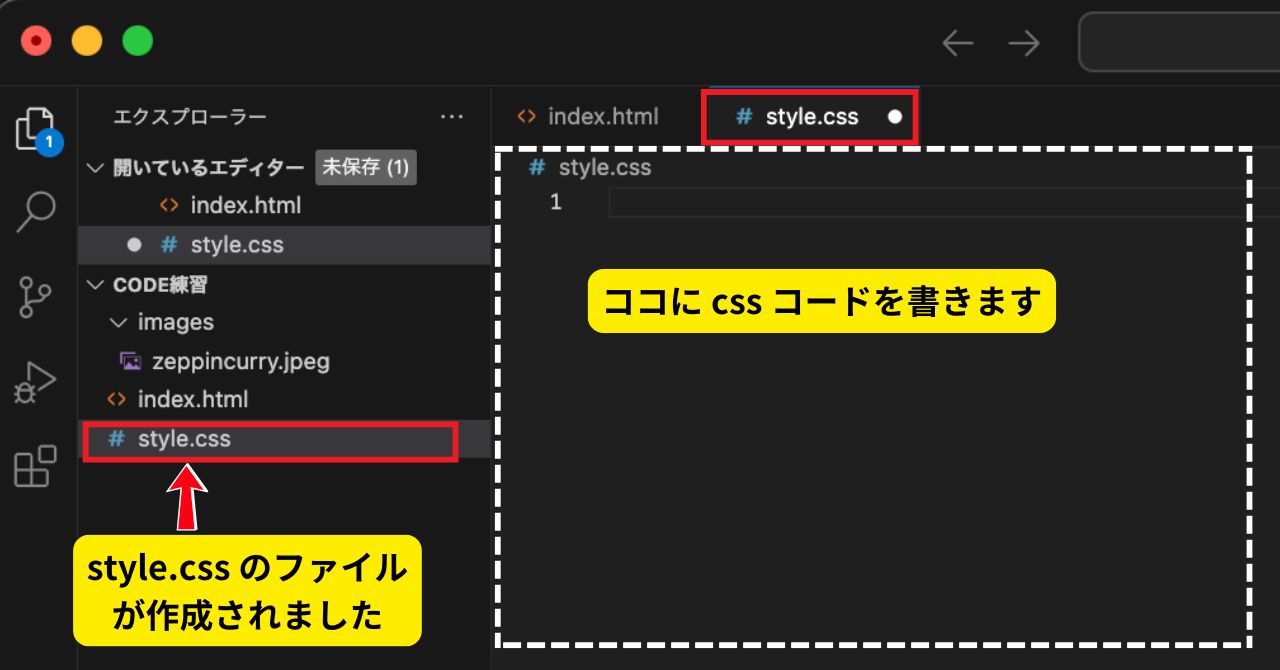Viewport: 1280px width, 670px height.
Task: Select style.css in the Open Editors list
Action: (x=235, y=244)
